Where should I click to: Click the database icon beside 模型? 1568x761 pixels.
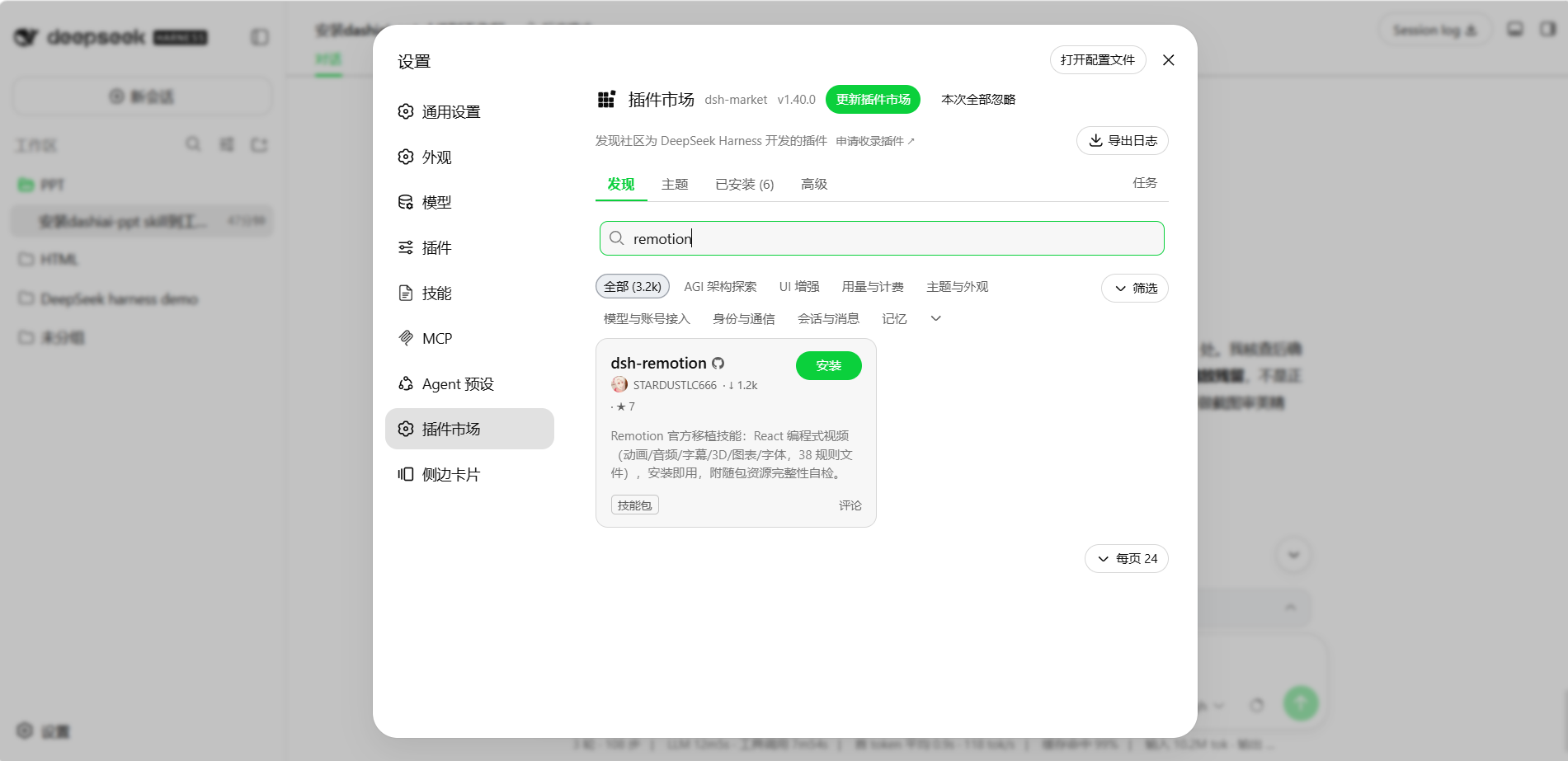coord(406,202)
